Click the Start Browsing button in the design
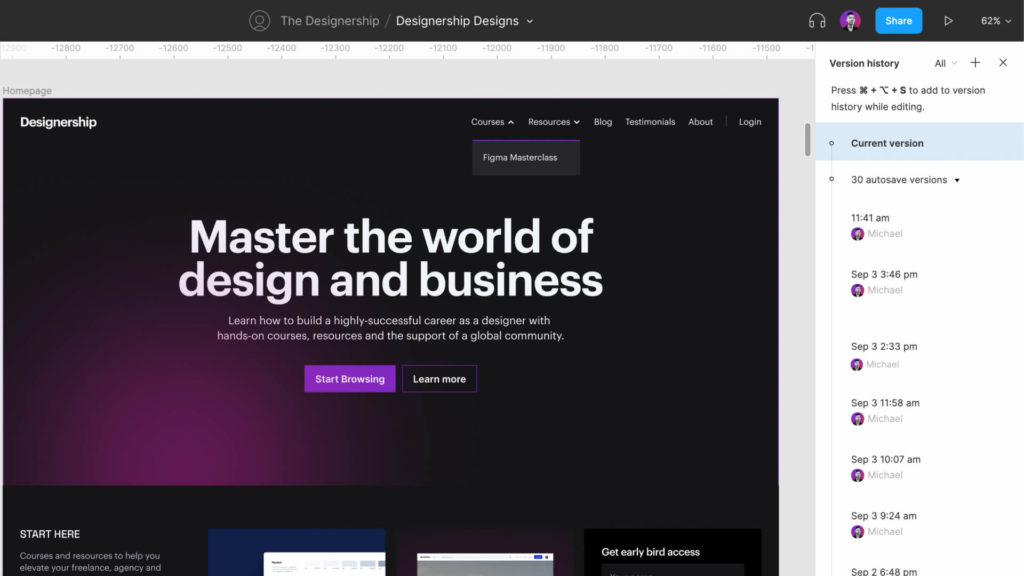Screen dimensions: 1024x576 (x=349, y=378)
